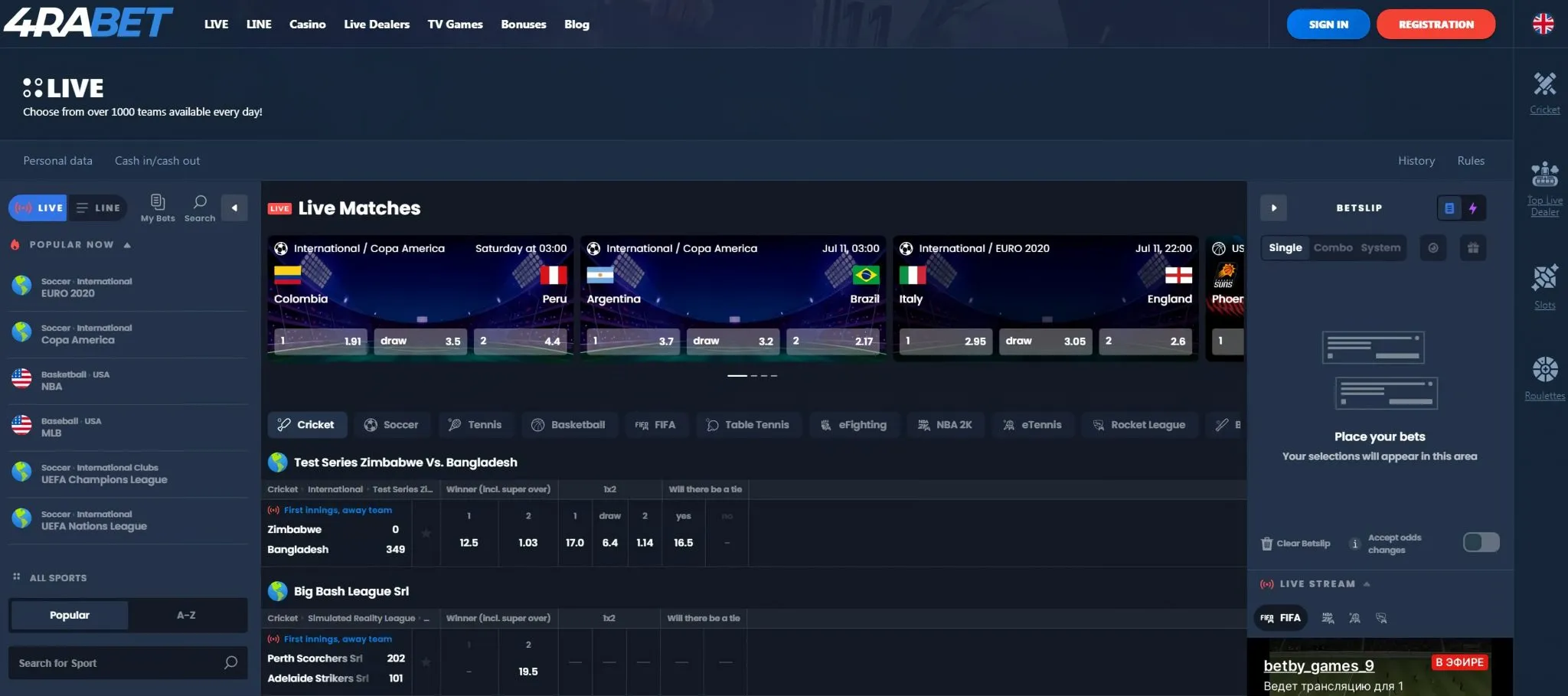Image resolution: width=1568 pixels, height=696 pixels.
Task: Open the Cricket section from right sidebar
Action: point(1544,92)
